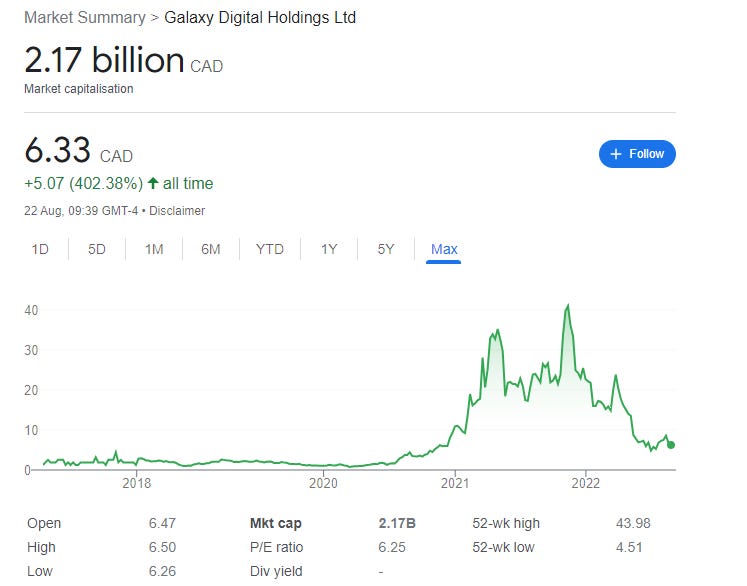Click the Market Summary breadcrumb link

[x=85, y=18]
